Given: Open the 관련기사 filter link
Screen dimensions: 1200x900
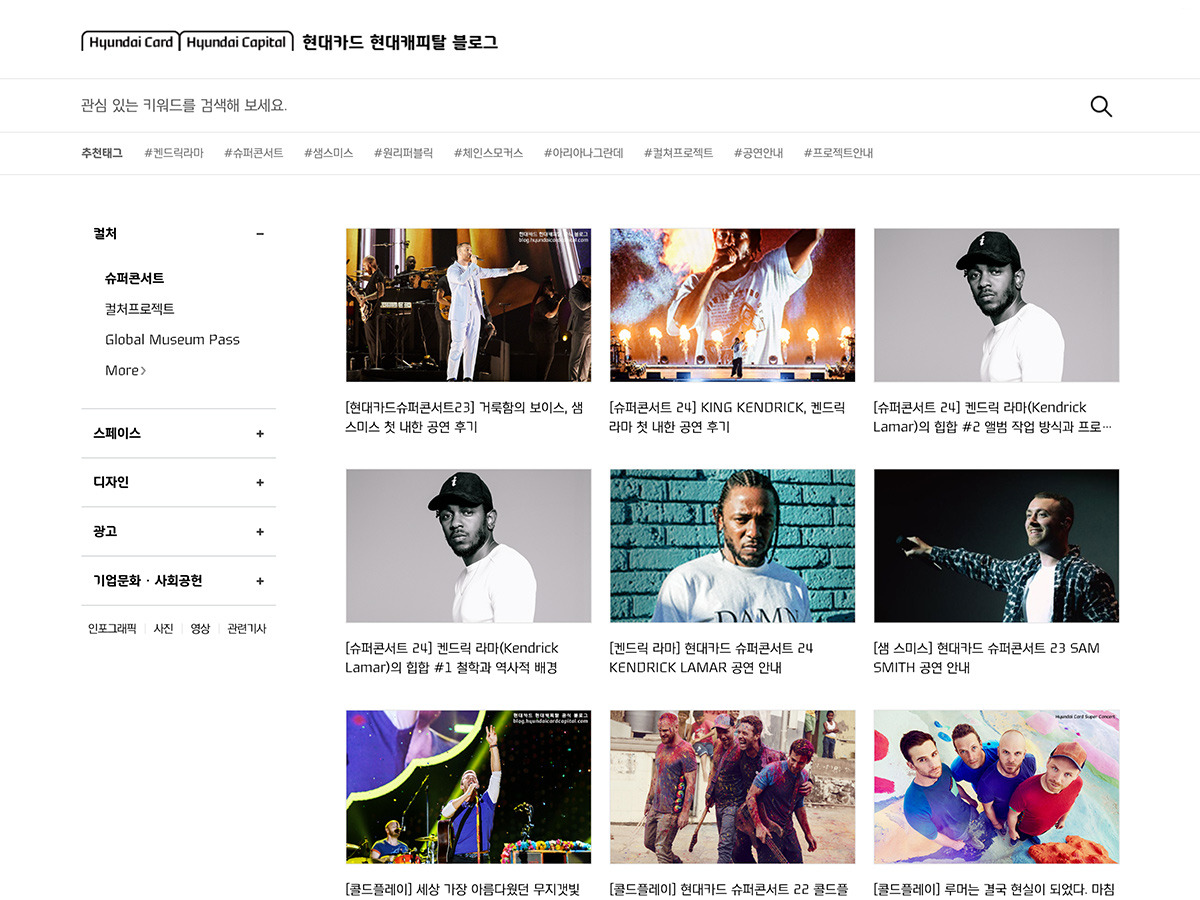Looking at the screenshot, I should pyautogui.click(x=247, y=629).
